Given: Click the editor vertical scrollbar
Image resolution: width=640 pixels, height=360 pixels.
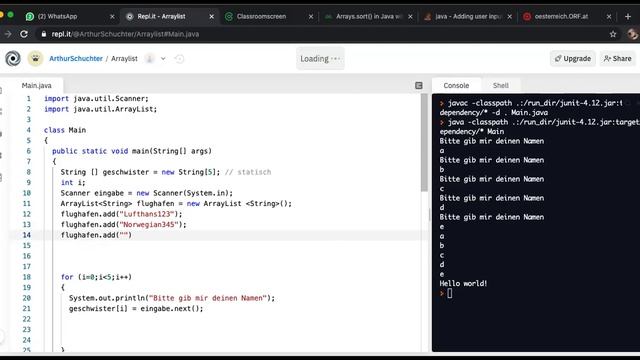Looking at the screenshot, I should [x=424, y=143].
